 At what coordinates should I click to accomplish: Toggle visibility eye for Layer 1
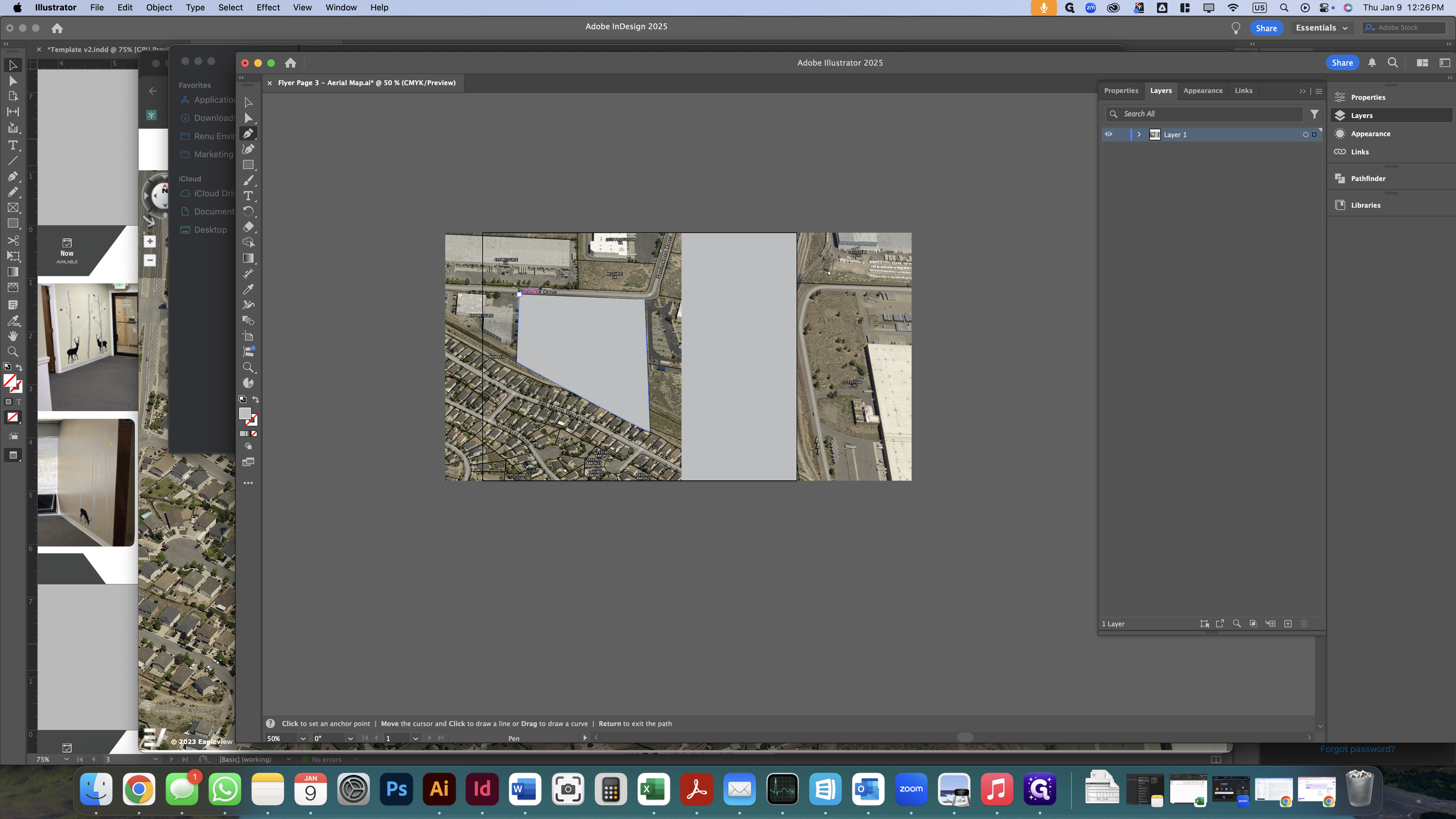tap(1108, 135)
